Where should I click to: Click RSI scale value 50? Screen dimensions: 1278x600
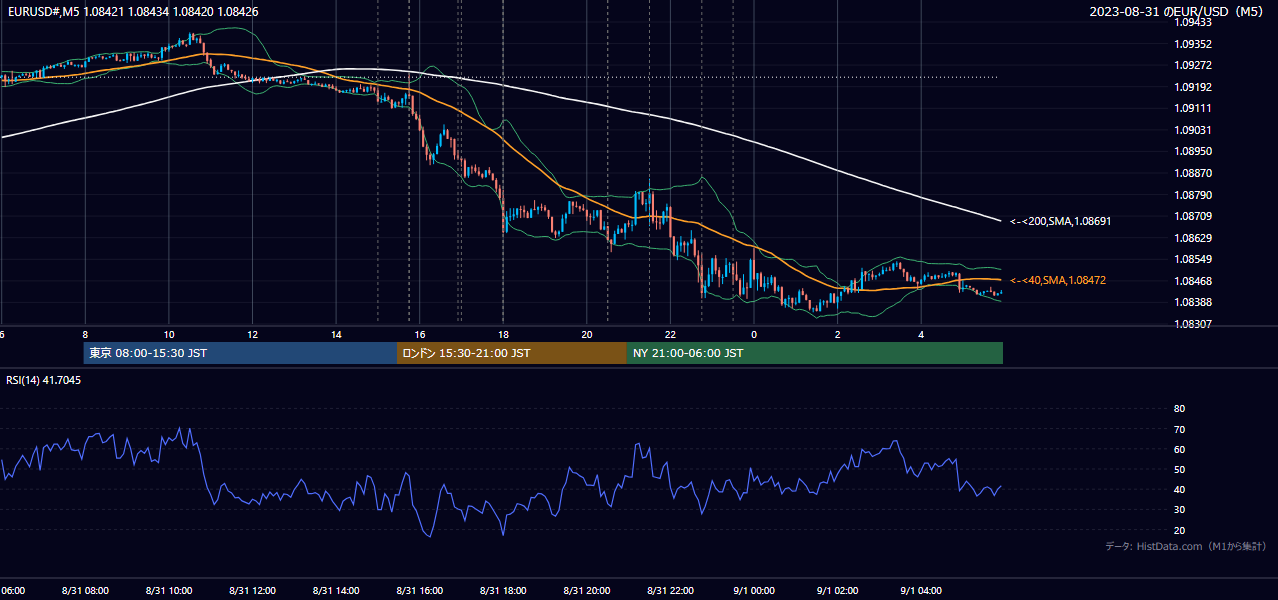pyautogui.click(x=1179, y=469)
